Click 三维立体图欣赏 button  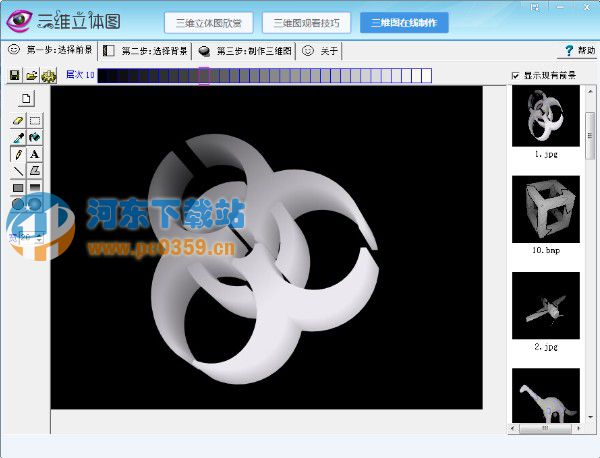click(209, 23)
